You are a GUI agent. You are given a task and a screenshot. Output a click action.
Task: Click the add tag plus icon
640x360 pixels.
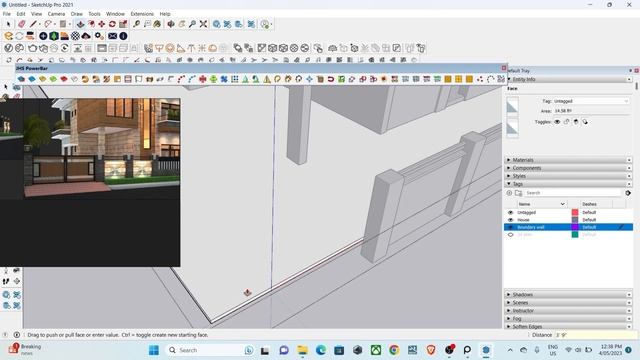pyautogui.click(x=509, y=193)
